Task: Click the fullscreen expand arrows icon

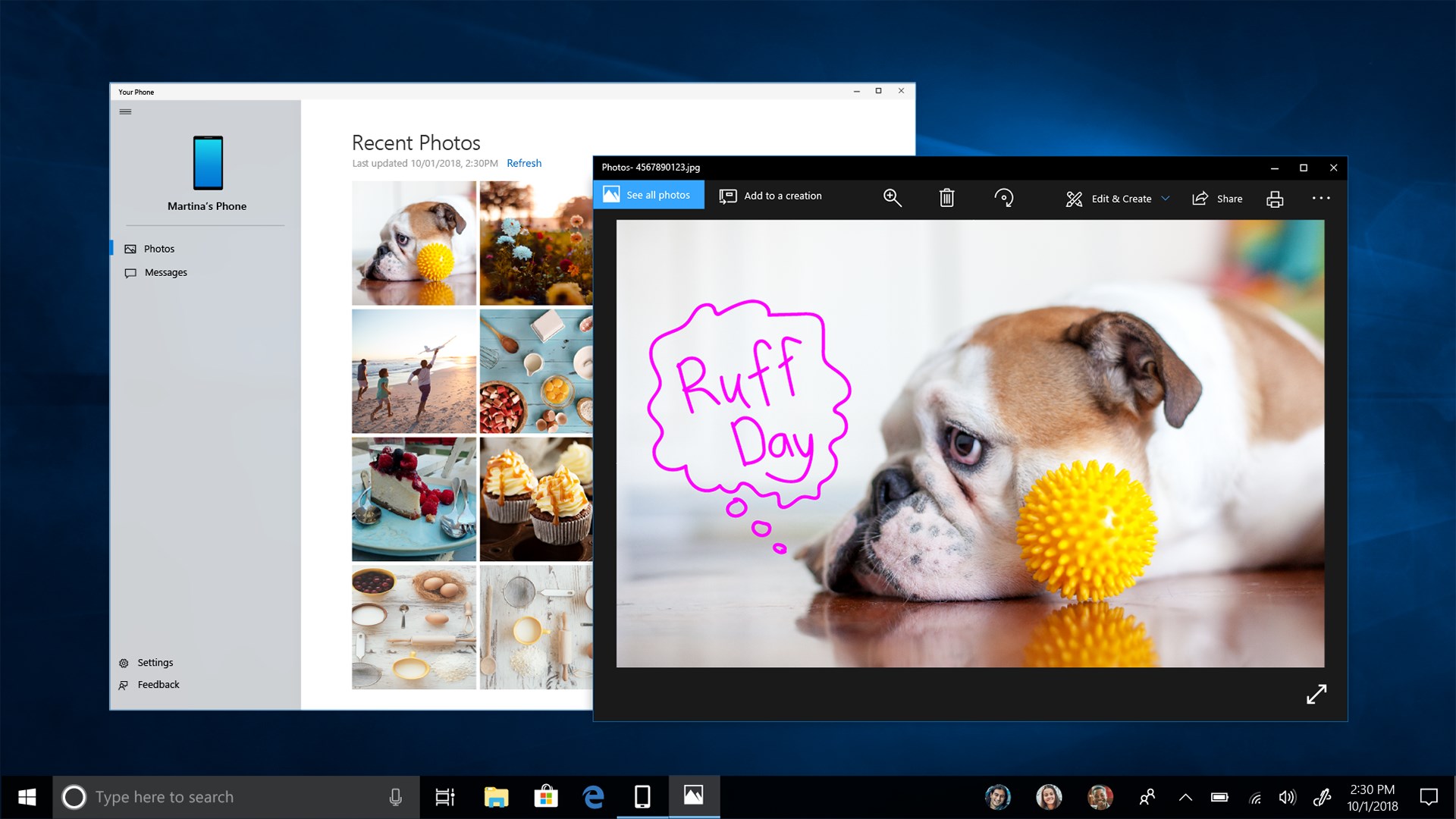Action: click(x=1316, y=694)
